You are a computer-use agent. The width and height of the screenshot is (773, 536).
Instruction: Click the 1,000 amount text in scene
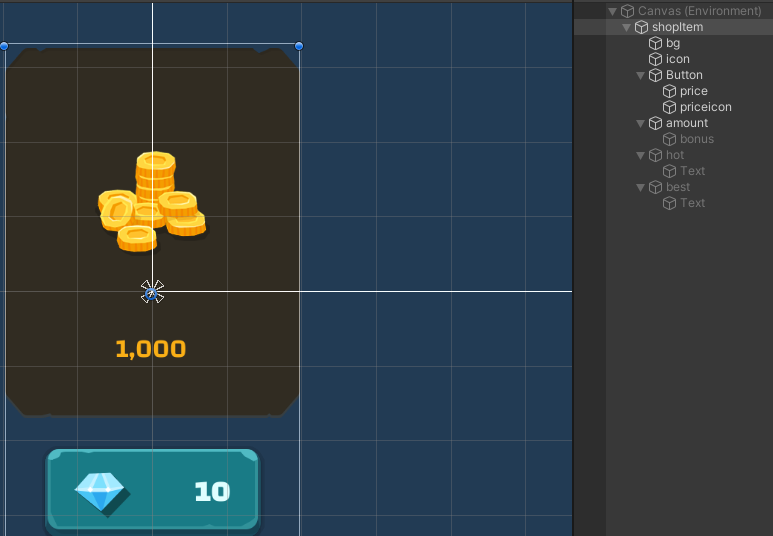click(x=150, y=349)
